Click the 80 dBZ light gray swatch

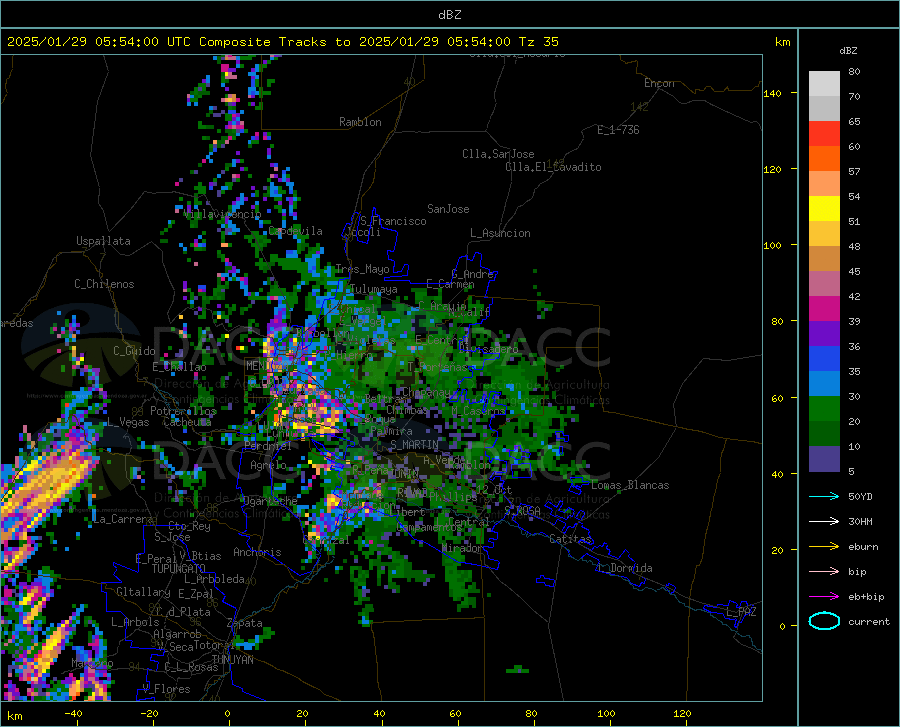point(824,83)
